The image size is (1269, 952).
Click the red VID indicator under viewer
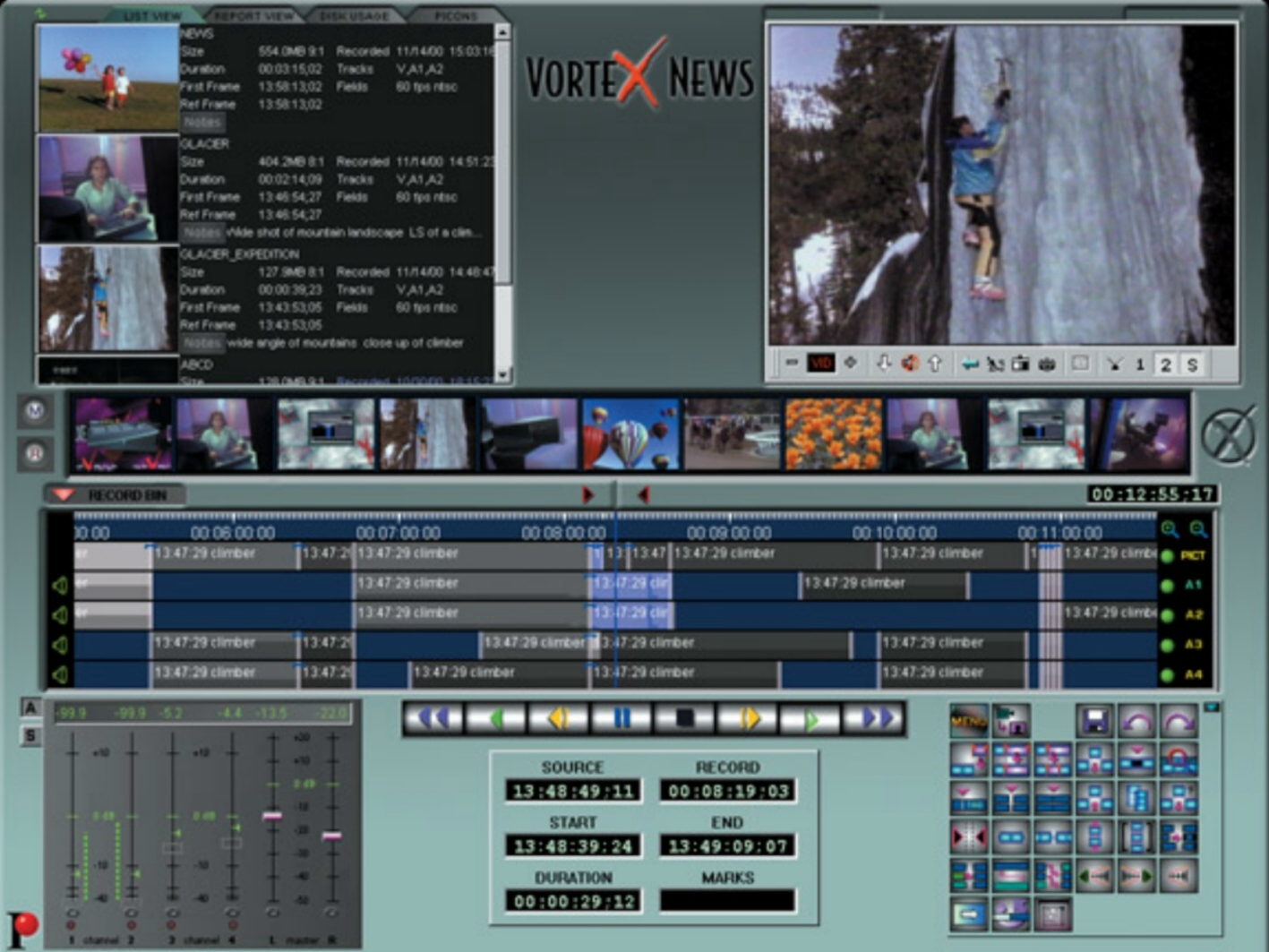[x=820, y=363]
